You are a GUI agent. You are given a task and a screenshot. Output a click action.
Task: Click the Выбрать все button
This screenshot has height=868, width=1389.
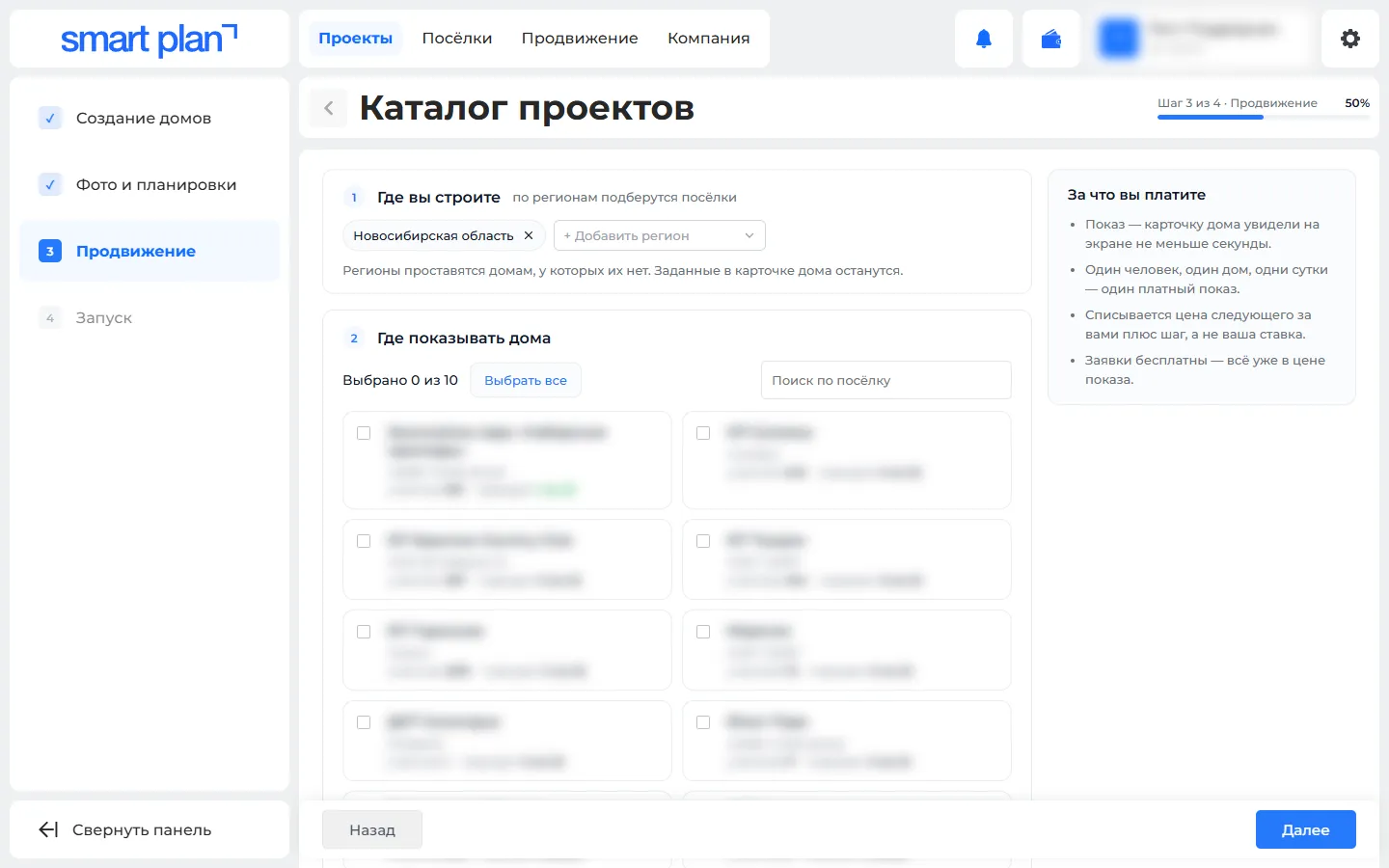click(x=526, y=380)
